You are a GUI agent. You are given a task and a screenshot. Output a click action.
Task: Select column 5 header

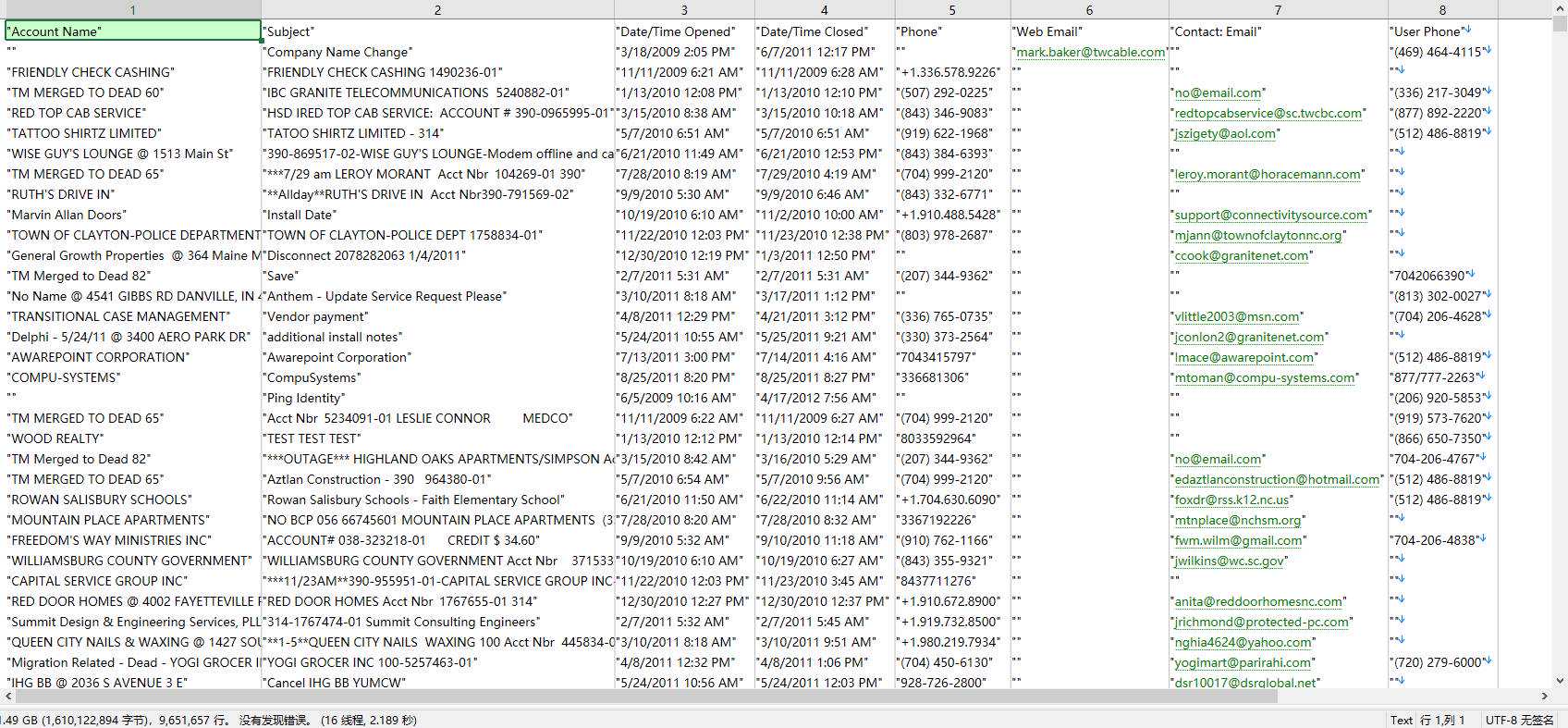pyautogui.click(x=952, y=10)
